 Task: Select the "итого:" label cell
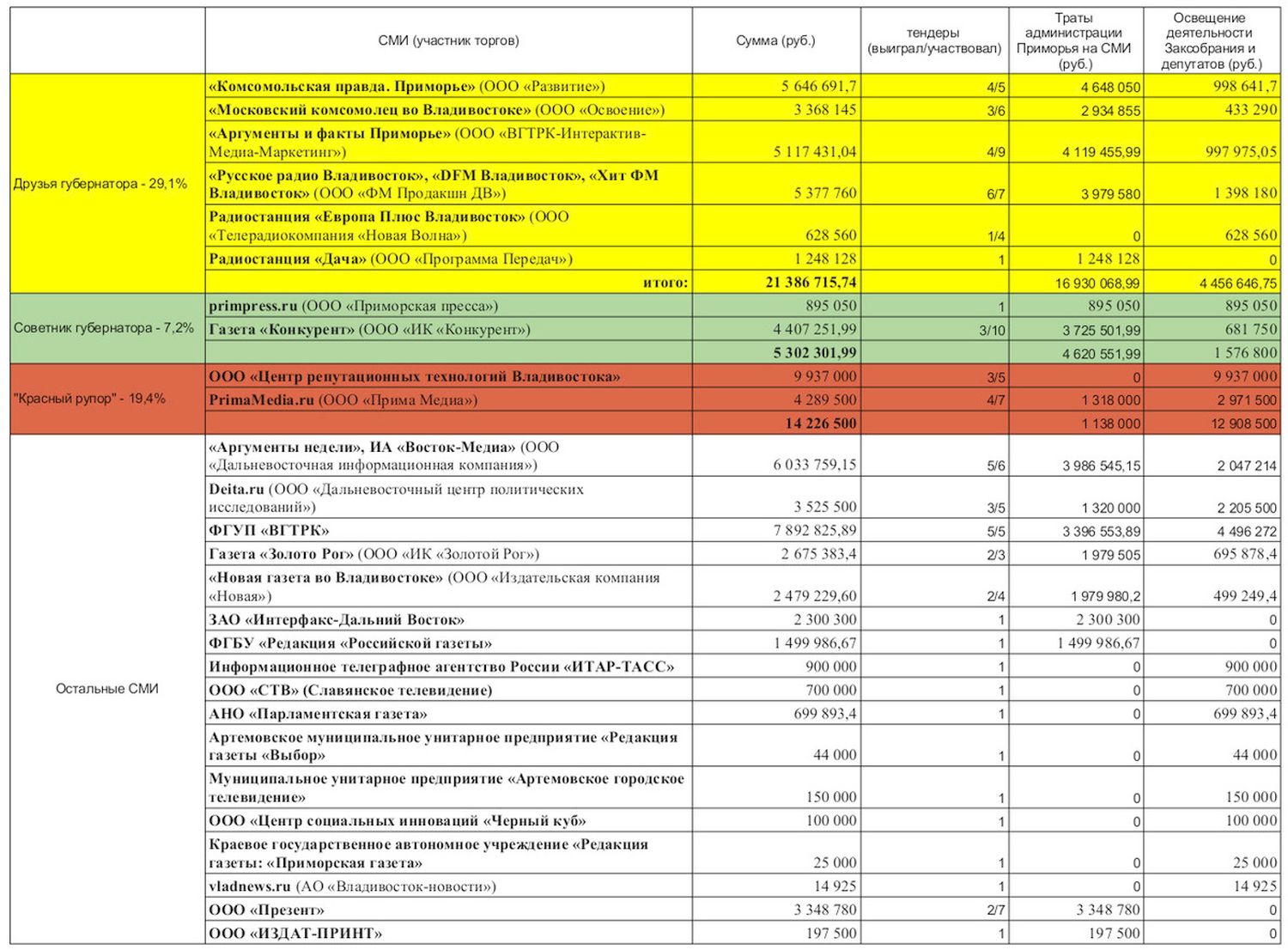click(665, 282)
